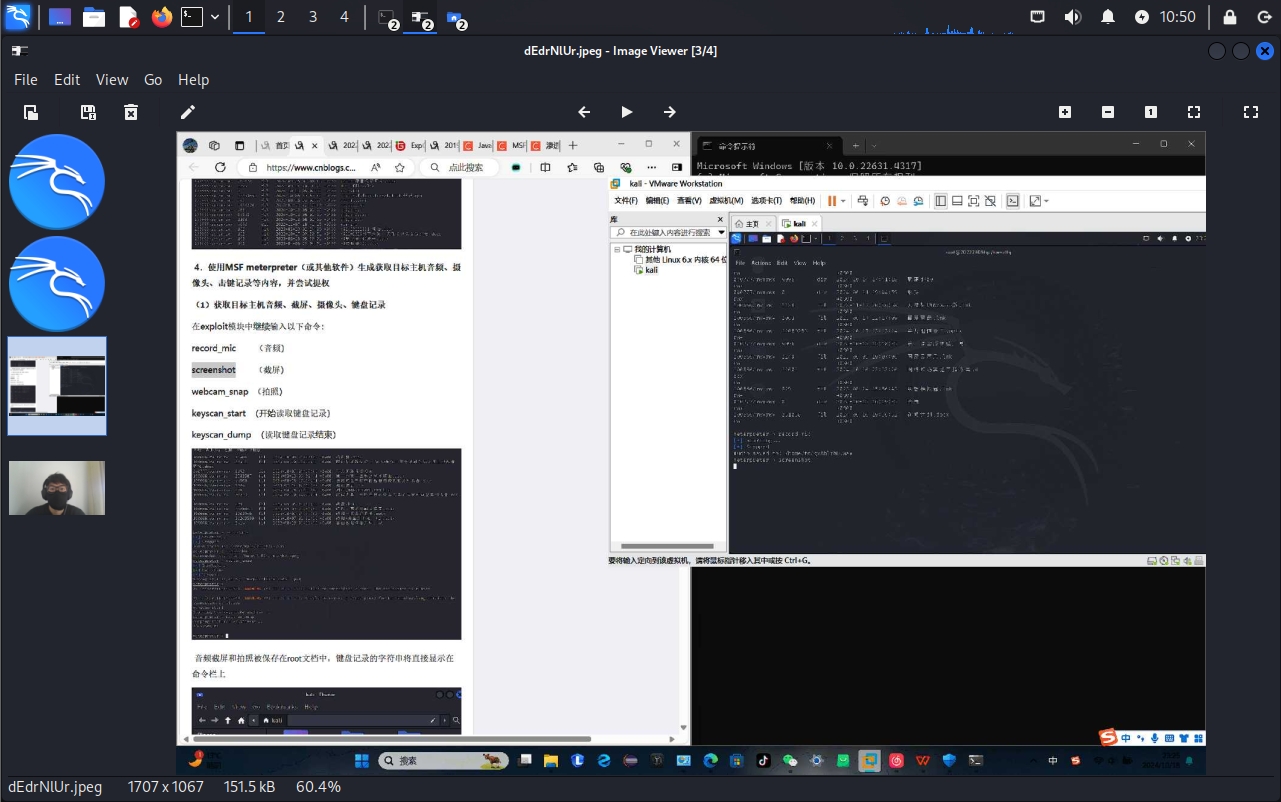The height and width of the screenshot is (802, 1281).
Task: Go to the next image arrow
Action: [x=670, y=112]
